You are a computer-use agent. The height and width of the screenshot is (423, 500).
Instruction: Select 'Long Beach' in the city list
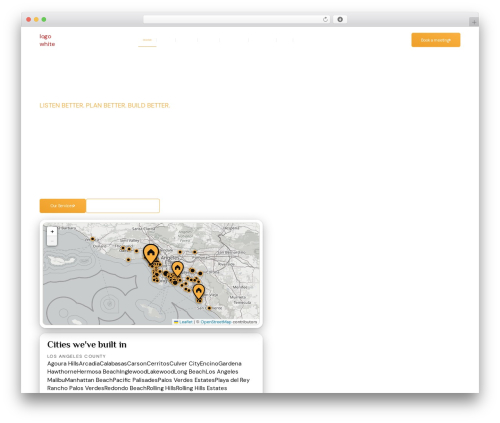pos(190,372)
